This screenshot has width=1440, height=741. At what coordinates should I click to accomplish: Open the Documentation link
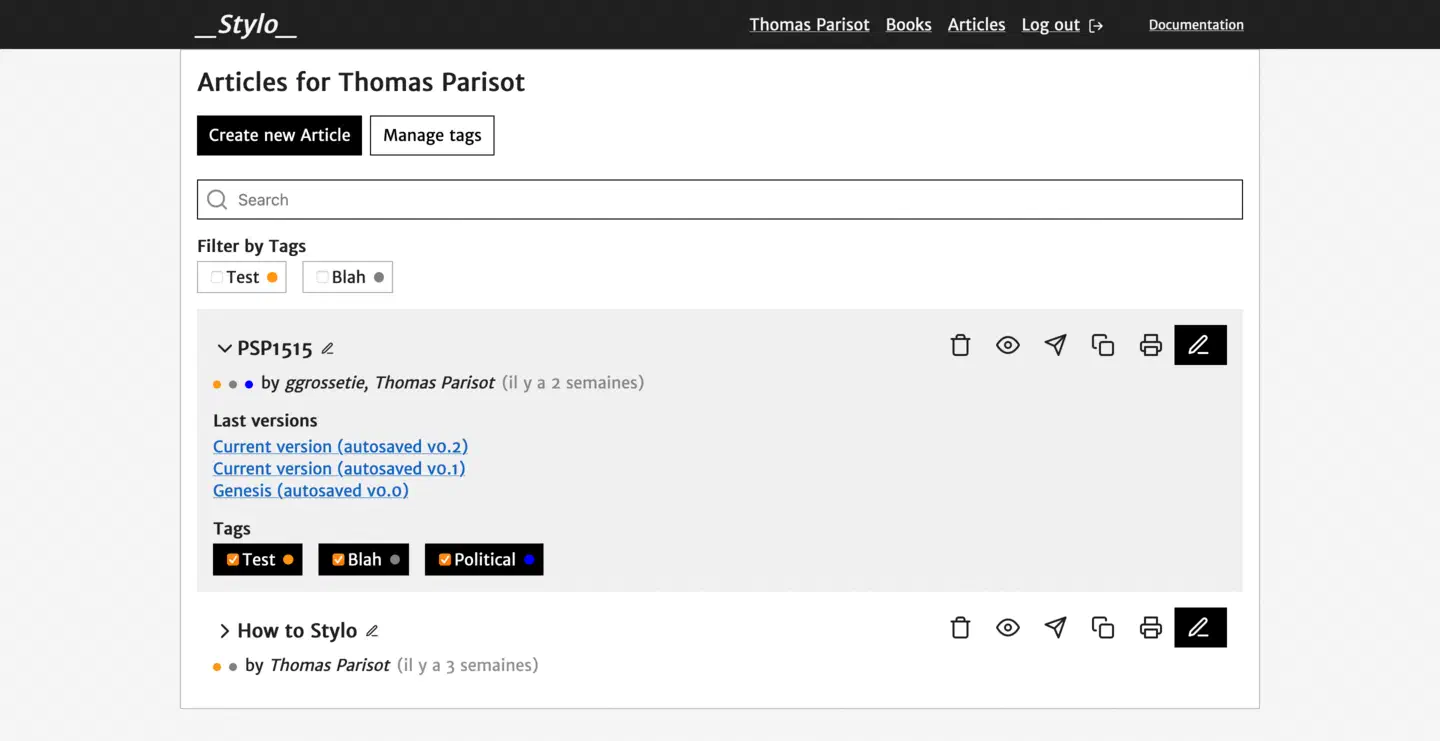(x=1196, y=25)
